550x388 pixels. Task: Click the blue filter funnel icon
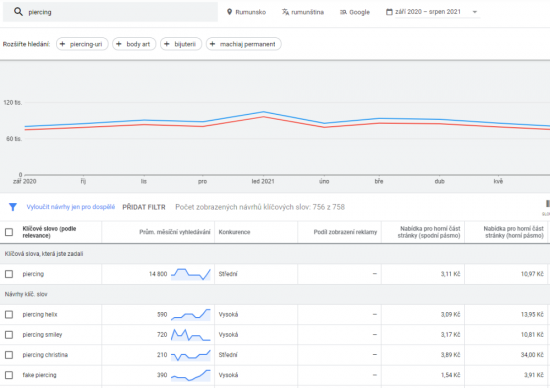[x=13, y=207]
